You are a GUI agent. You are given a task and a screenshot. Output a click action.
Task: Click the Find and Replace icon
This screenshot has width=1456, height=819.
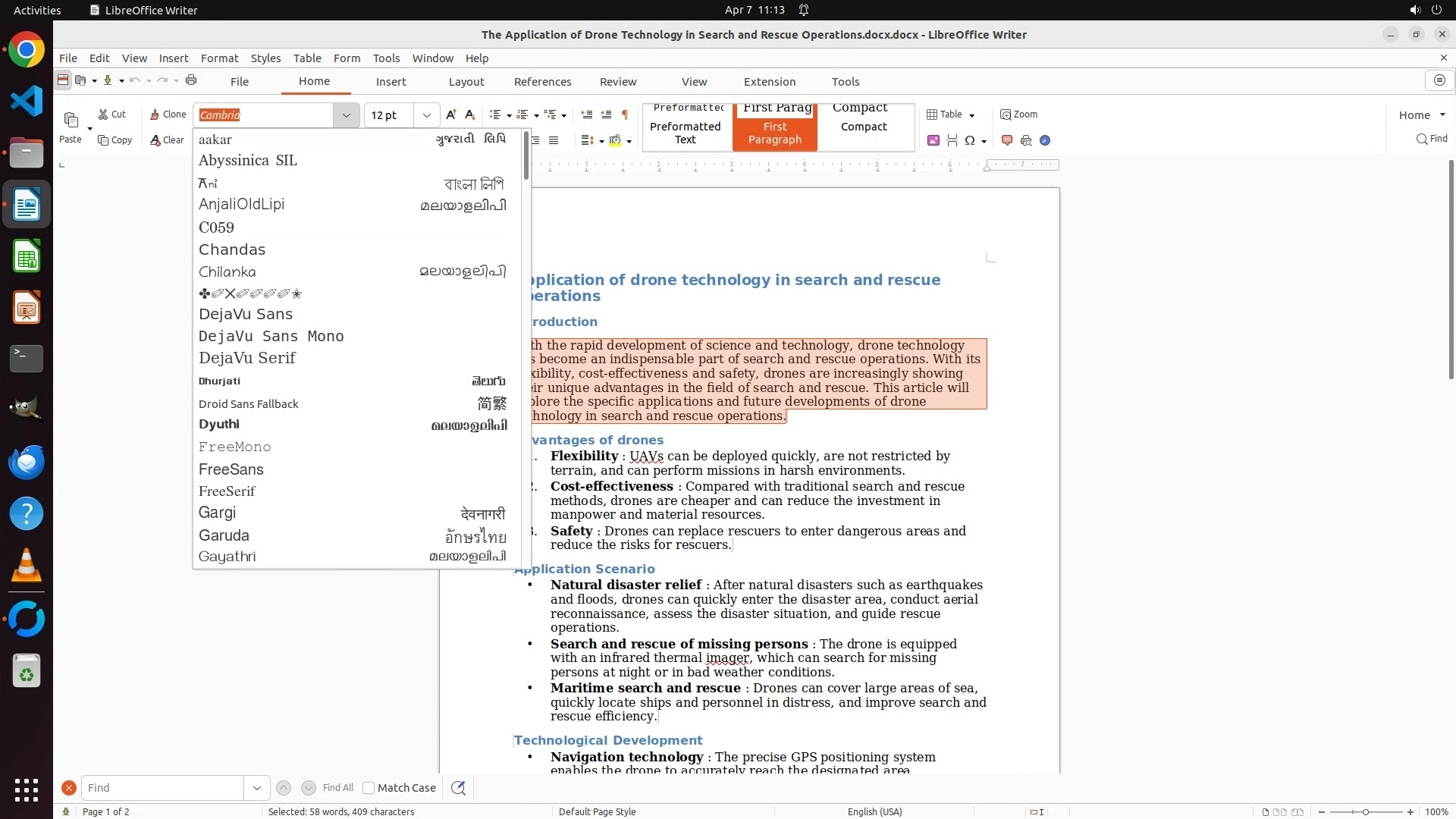(458, 788)
